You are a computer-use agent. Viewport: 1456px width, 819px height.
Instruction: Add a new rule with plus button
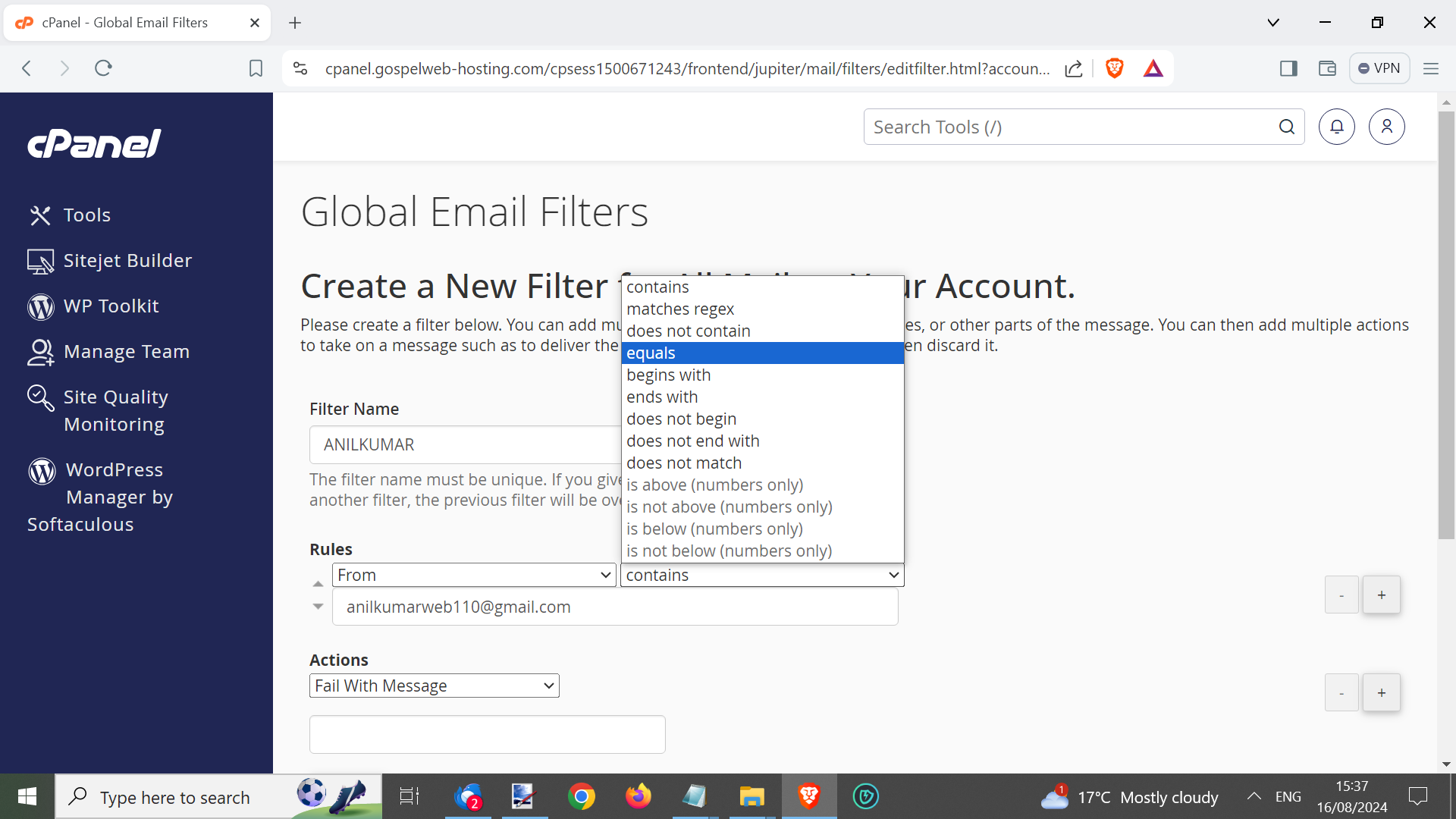click(x=1381, y=595)
